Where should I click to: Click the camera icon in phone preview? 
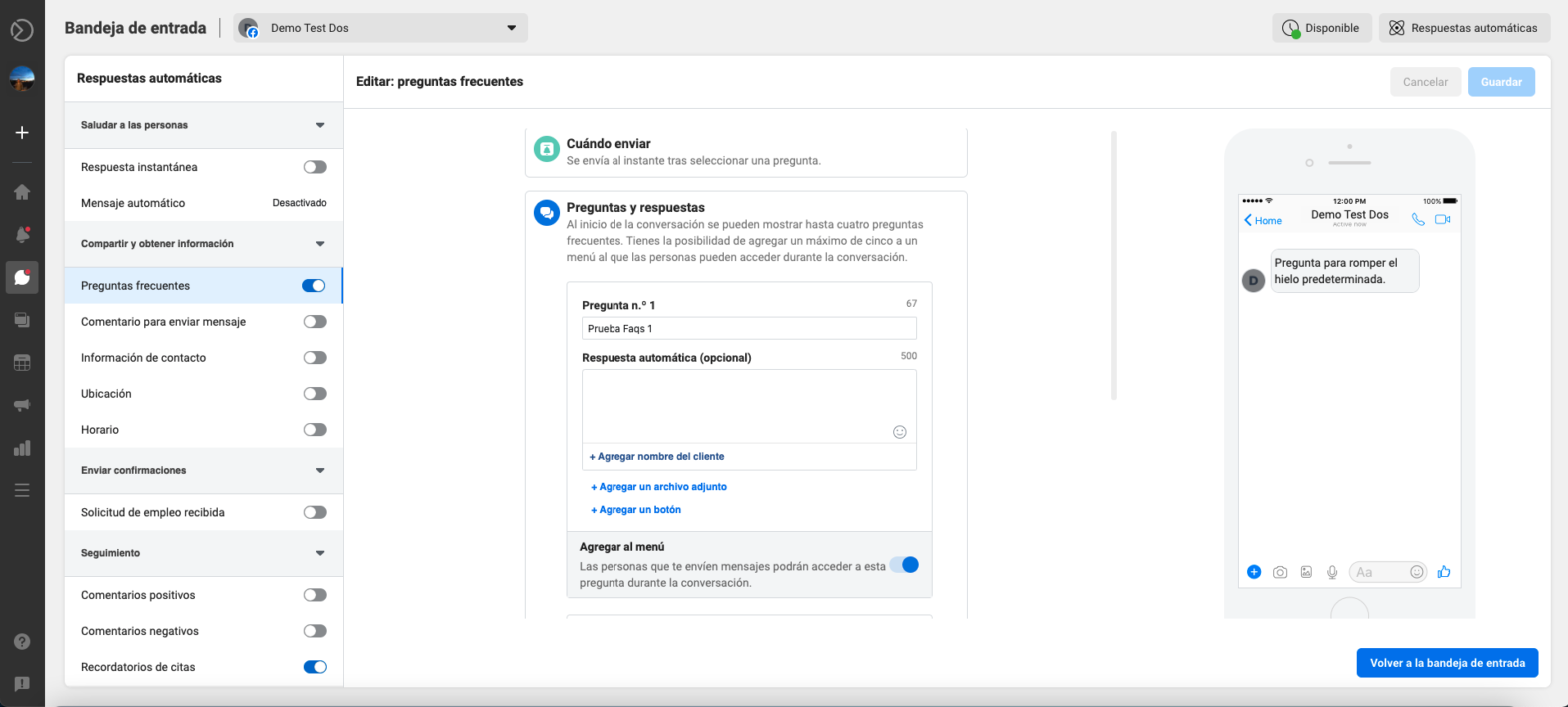coord(1280,572)
